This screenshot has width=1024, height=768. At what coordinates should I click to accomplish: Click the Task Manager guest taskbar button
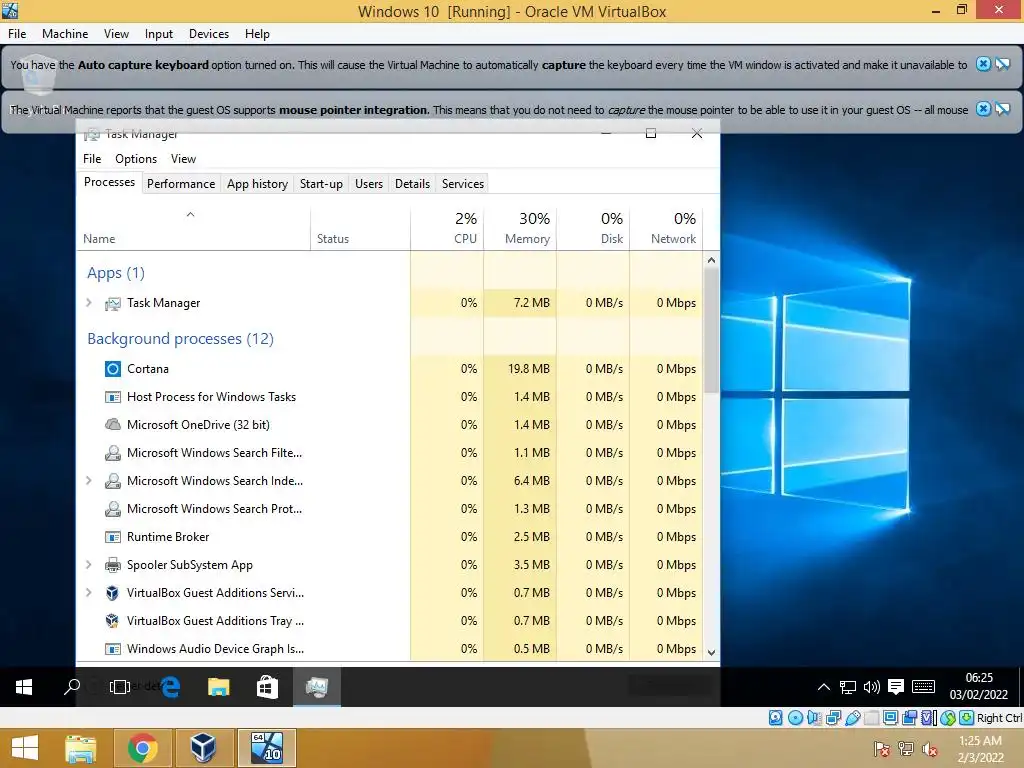point(317,687)
